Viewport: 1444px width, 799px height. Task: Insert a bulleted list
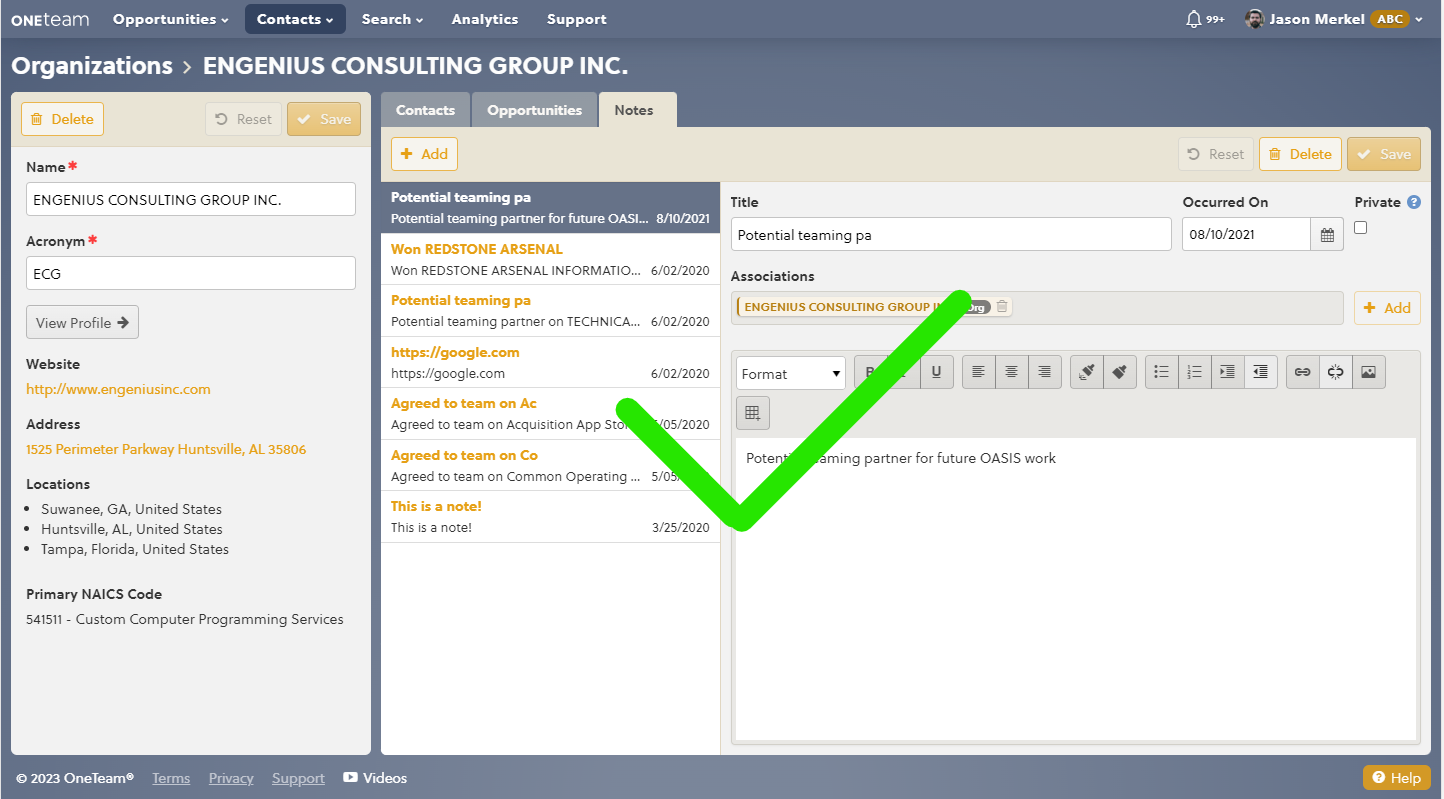tap(1161, 371)
